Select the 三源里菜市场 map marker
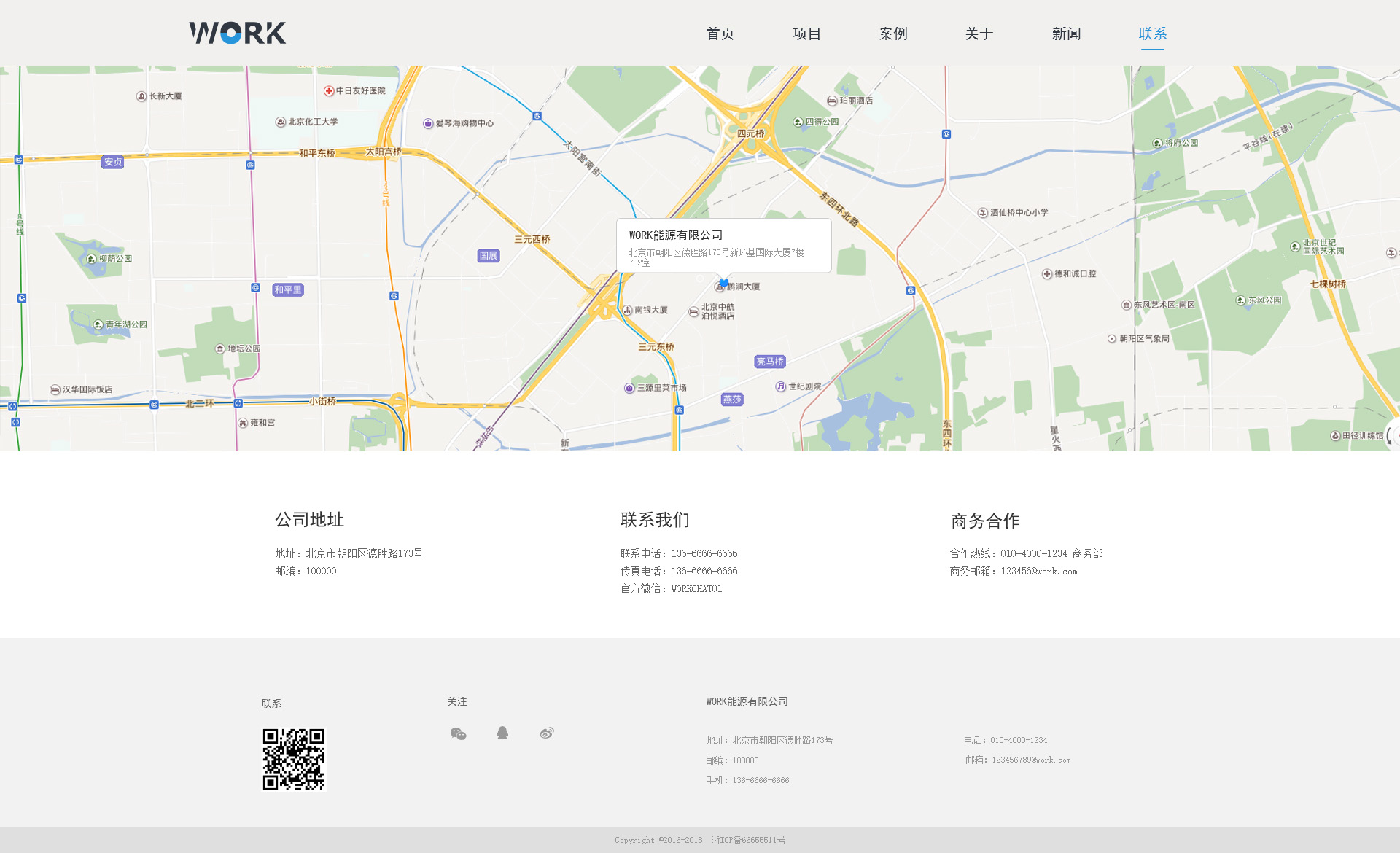Screen dimensions: 1400x853 pyautogui.click(x=629, y=388)
